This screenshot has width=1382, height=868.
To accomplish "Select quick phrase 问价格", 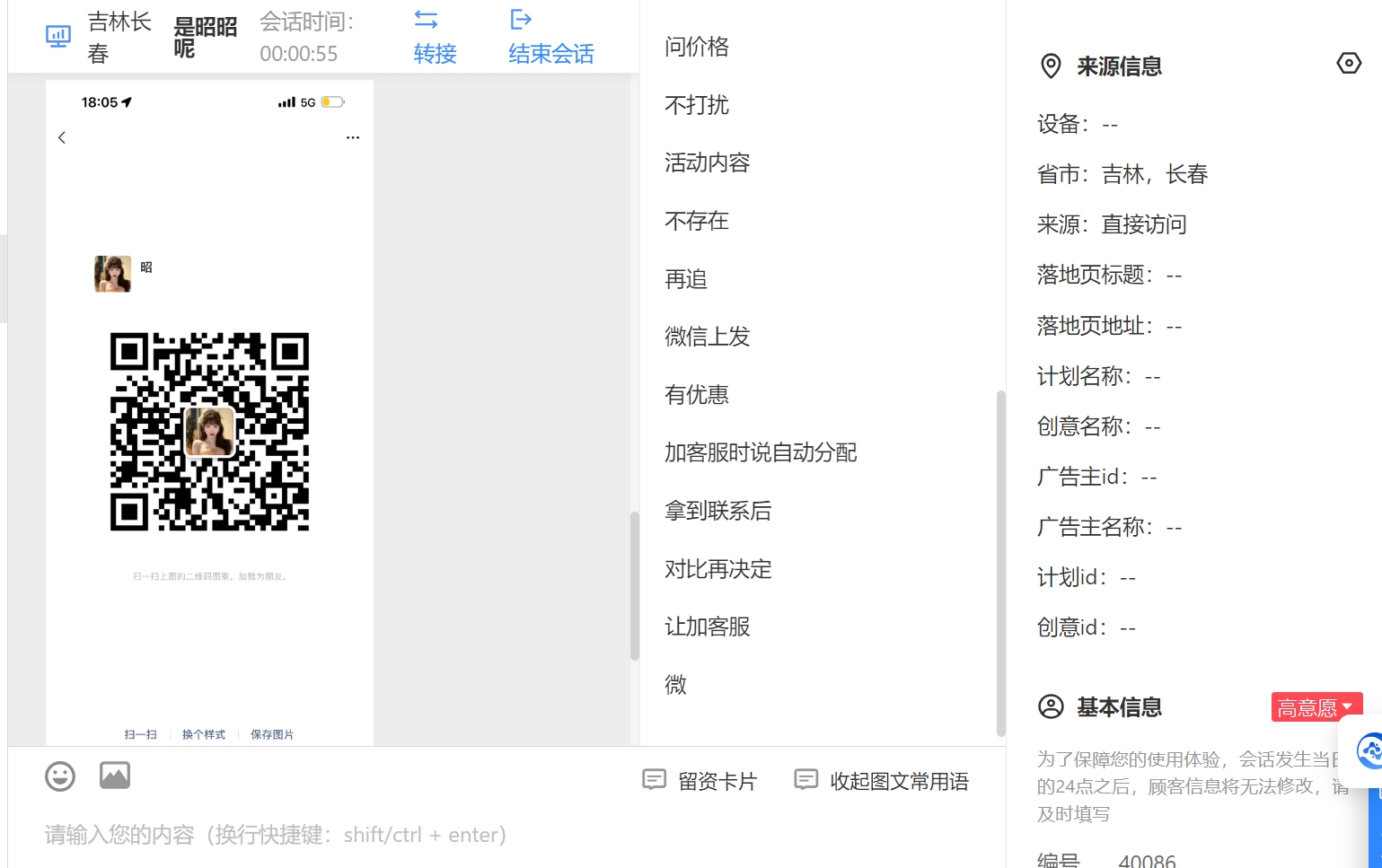I will tap(697, 47).
